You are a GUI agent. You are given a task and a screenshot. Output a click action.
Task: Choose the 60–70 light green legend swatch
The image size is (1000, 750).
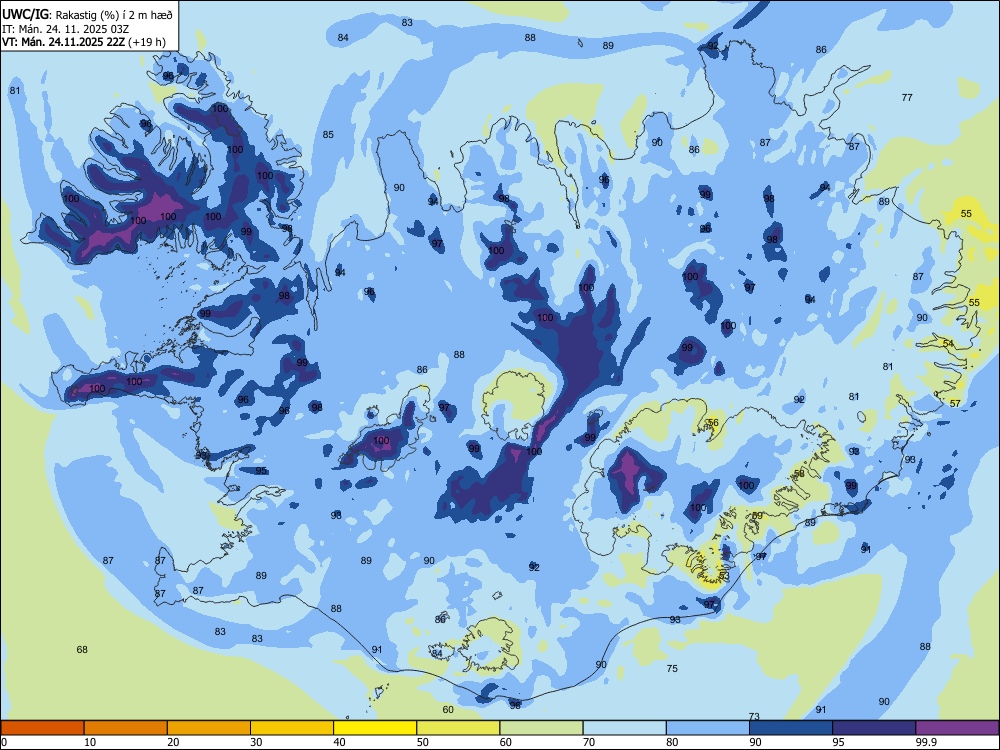541,728
